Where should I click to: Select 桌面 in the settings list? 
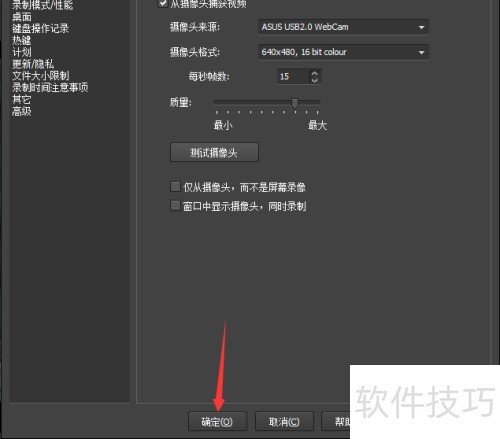tap(22, 17)
